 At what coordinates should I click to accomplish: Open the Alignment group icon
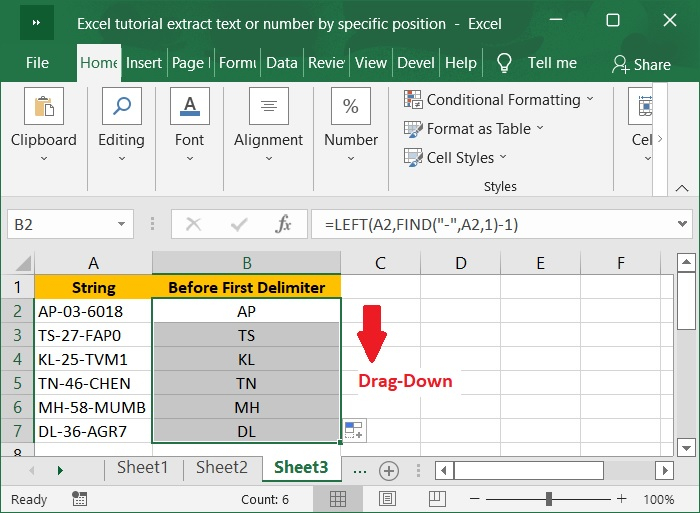coord(268,107)
